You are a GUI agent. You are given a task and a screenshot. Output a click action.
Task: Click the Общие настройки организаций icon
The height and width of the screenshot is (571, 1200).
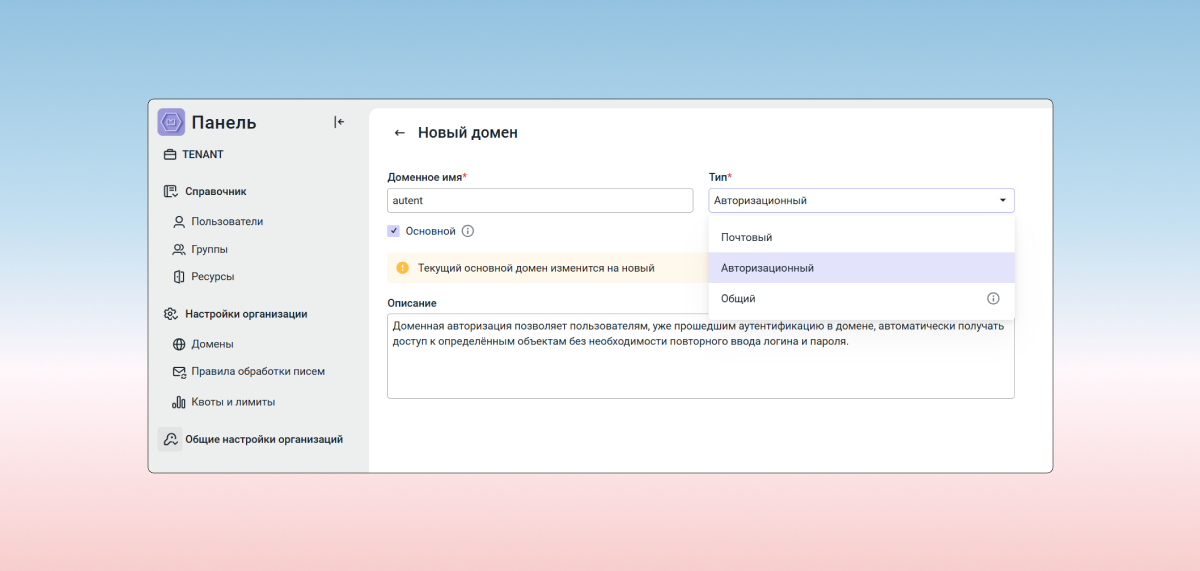pyautogui.click(x=170, y=439)
